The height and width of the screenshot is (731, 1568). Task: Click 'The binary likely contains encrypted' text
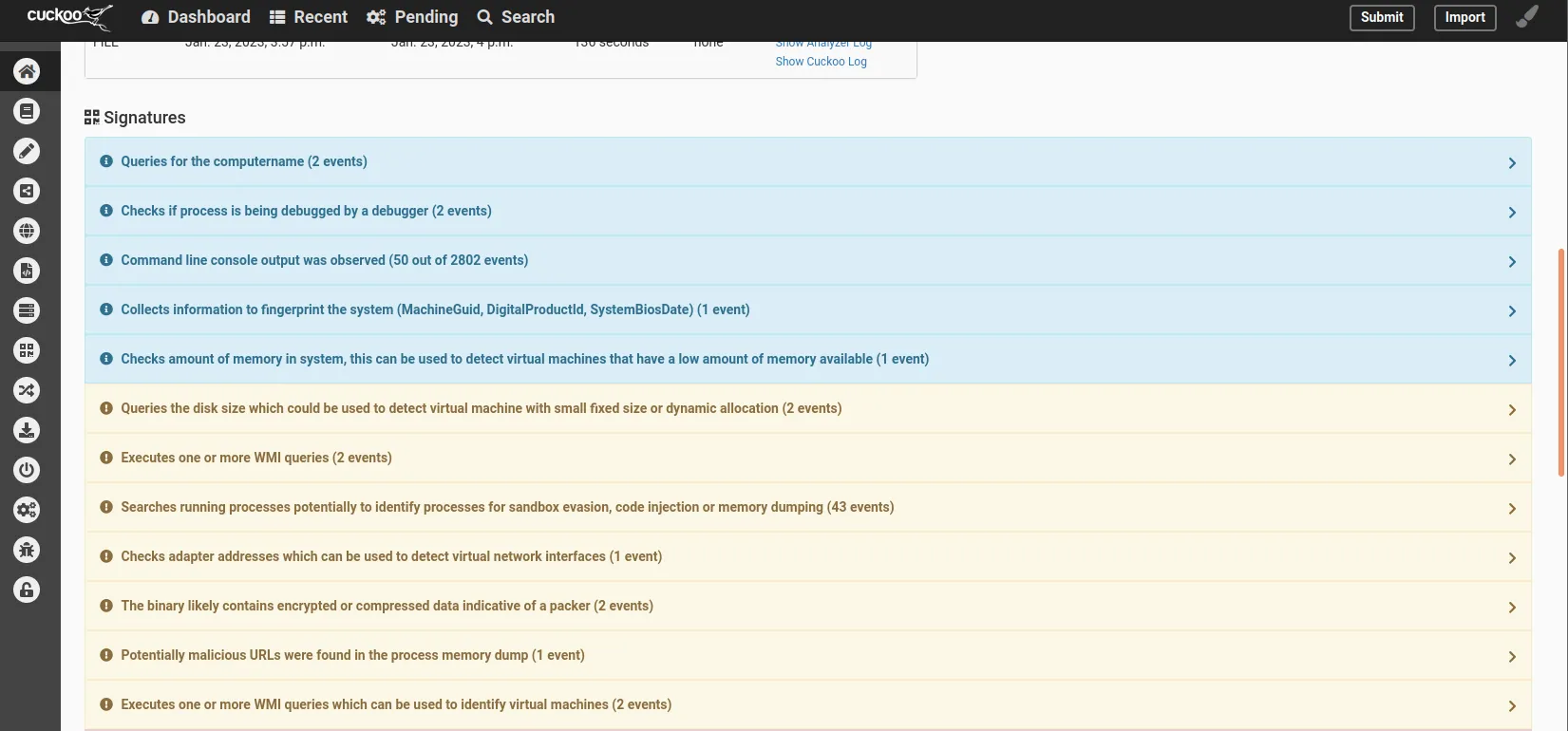[387, 606]
